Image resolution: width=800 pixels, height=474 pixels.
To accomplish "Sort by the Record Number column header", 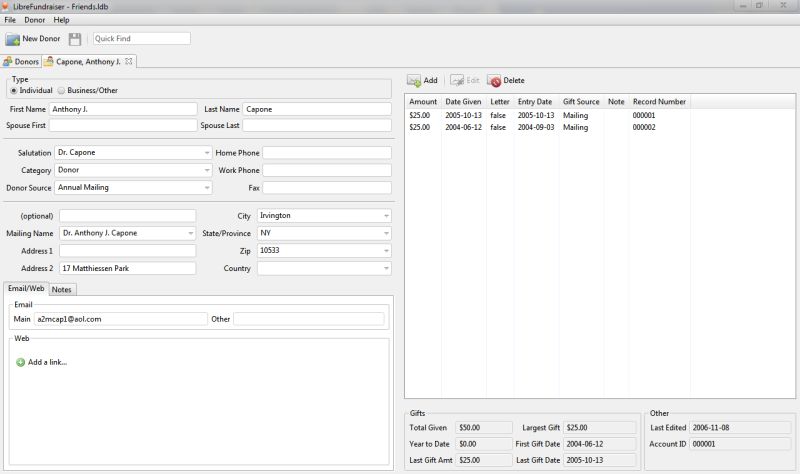I will coord(659,102).
